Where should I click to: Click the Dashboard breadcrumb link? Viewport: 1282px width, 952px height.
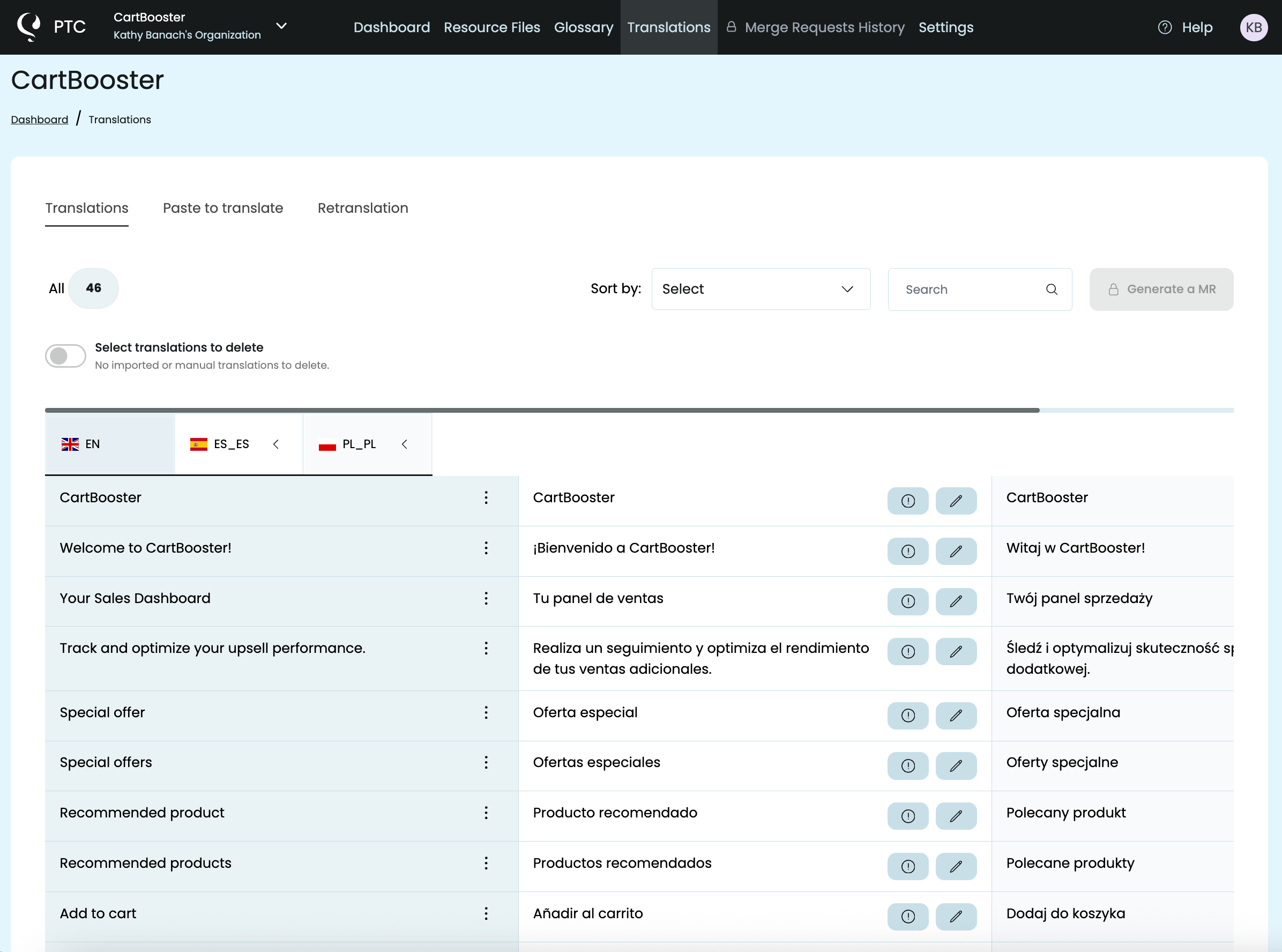[x=39, y=120]
